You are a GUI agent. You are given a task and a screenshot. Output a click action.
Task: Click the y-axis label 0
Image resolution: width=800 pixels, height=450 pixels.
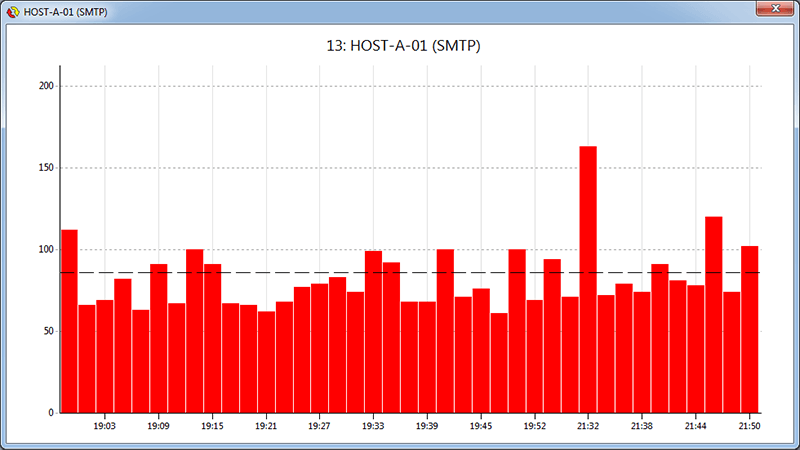pos(51,412)
